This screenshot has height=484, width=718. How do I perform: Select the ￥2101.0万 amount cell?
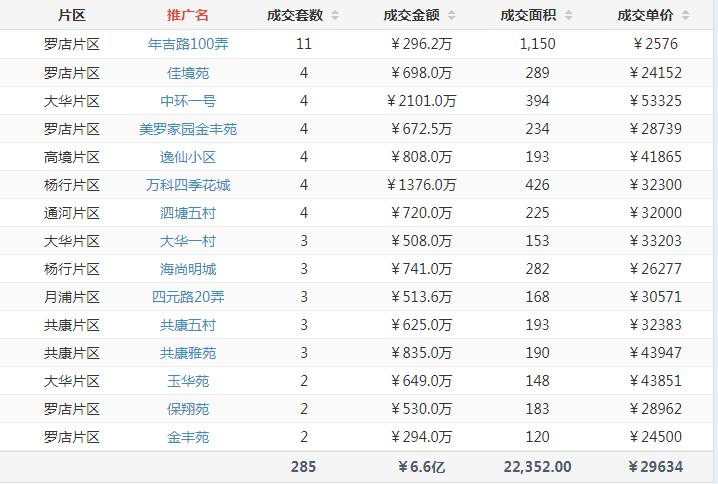(421, 101)
